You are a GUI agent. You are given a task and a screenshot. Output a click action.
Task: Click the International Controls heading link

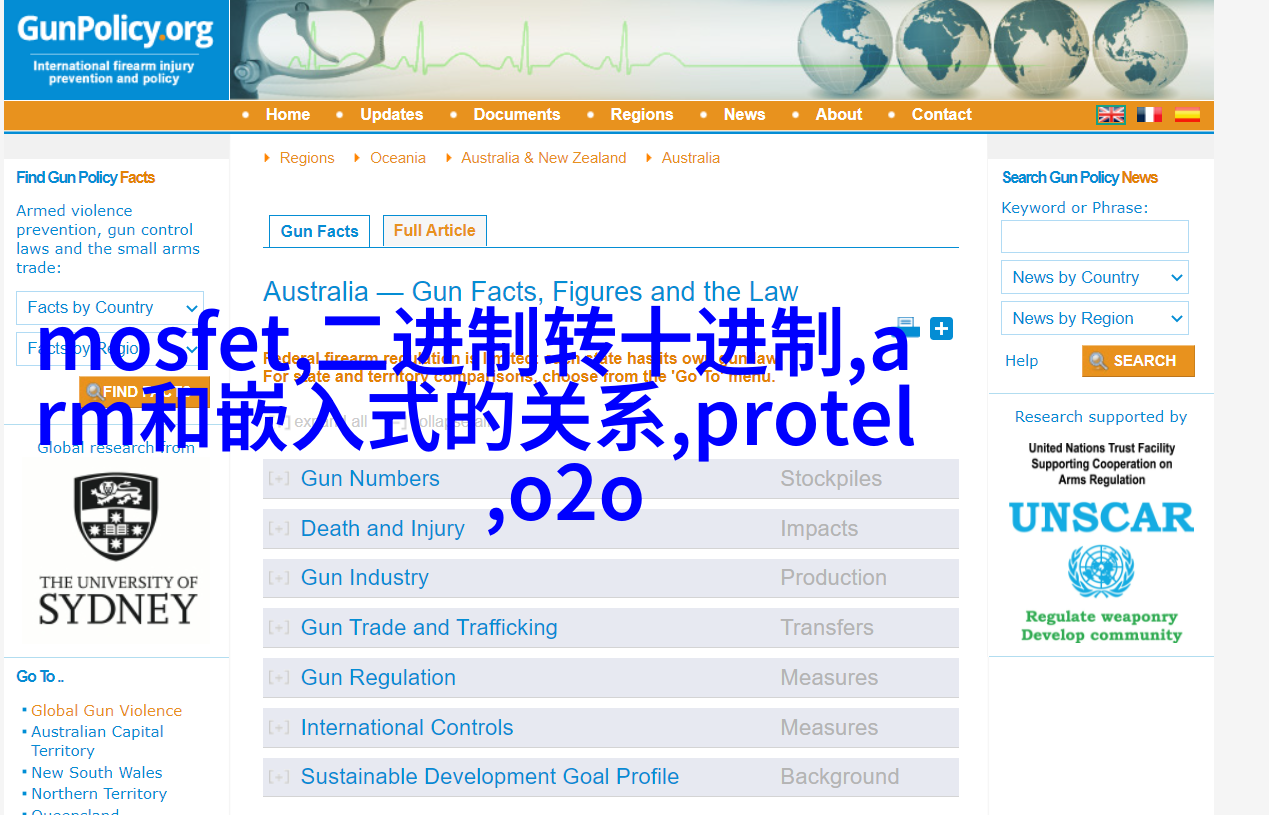pos(407,728)
